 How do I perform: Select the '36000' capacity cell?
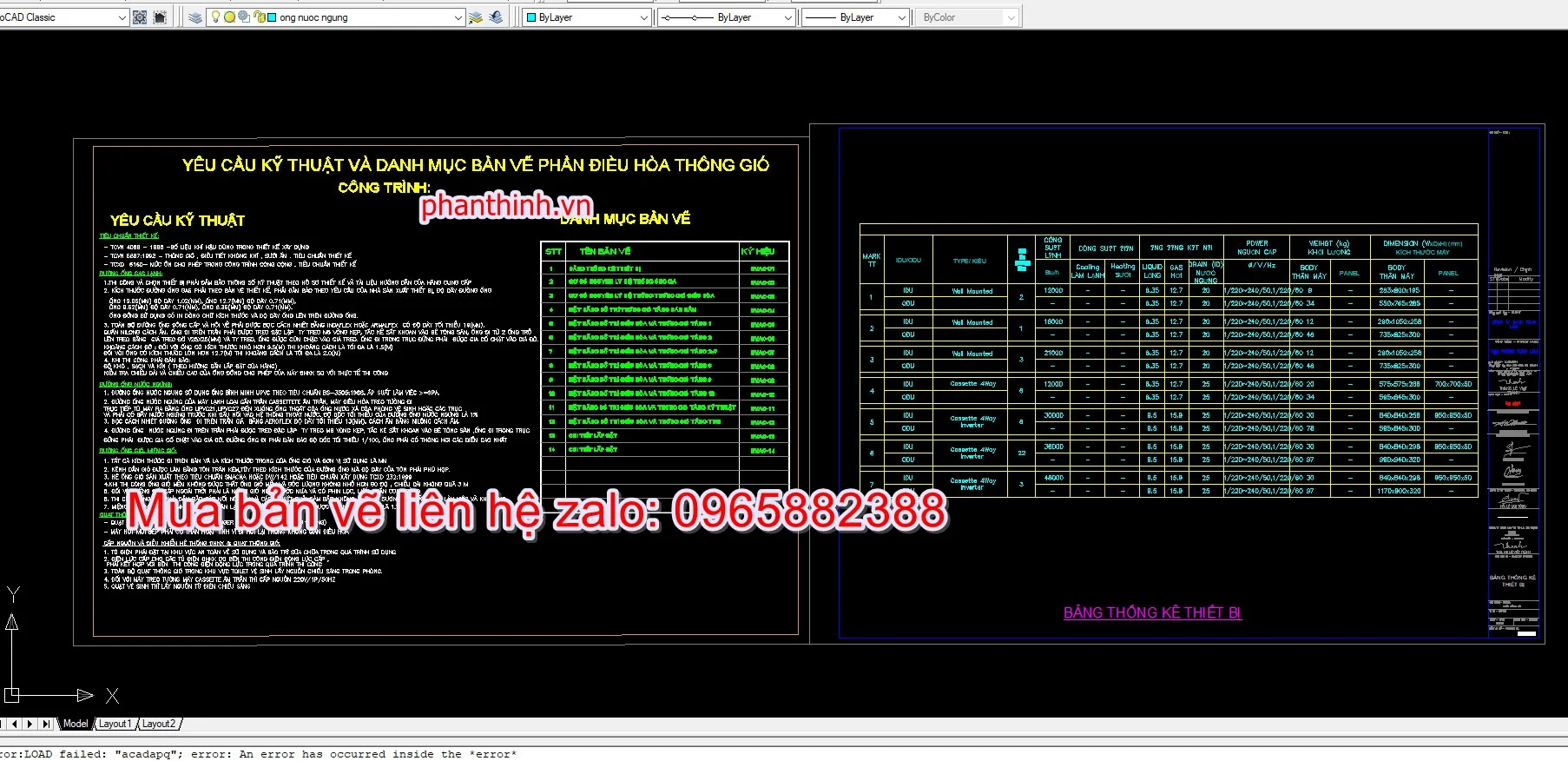tap(1053, 447)
